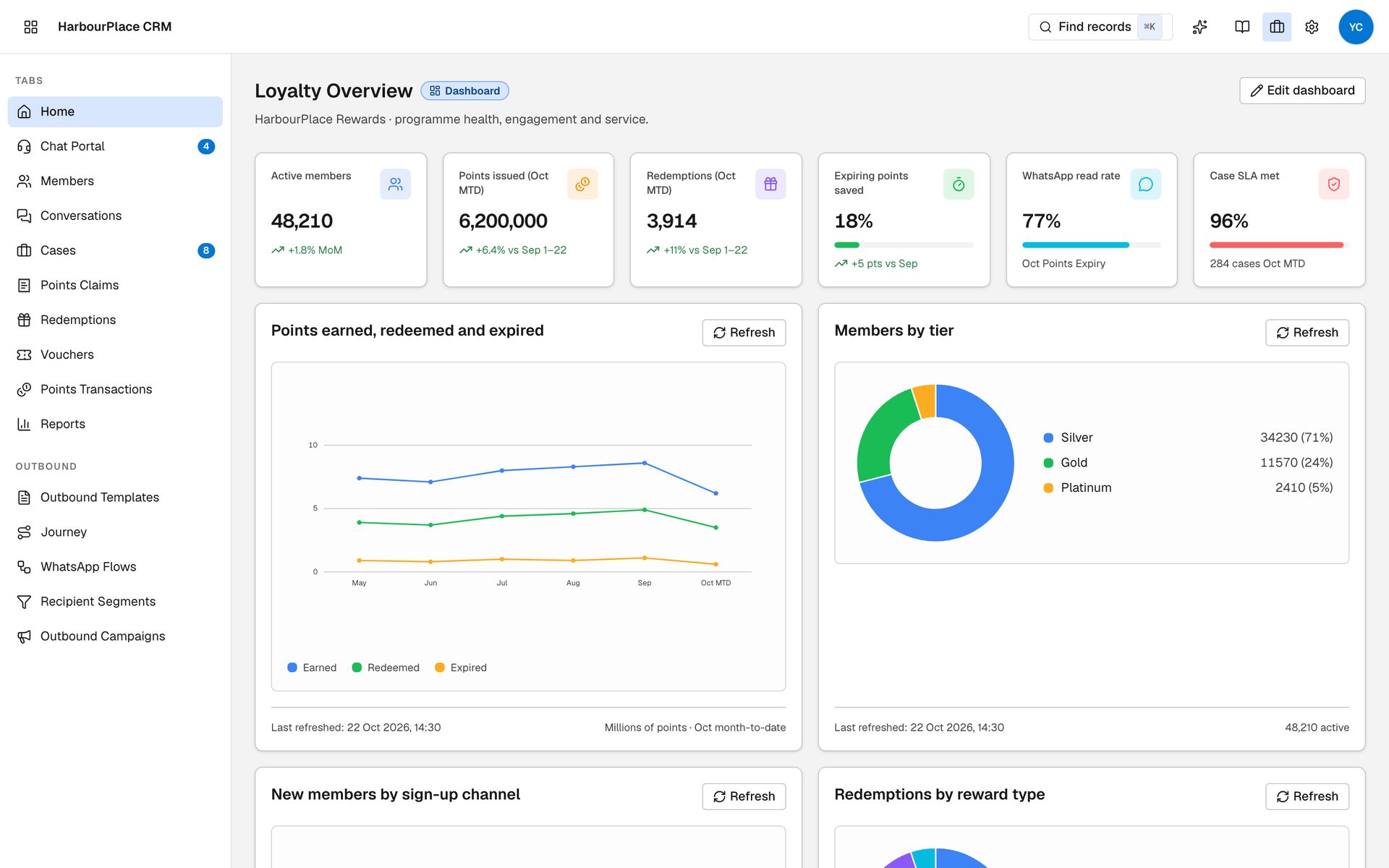Open the YC user avatar menu

pyautogui.click(x=1356, y=27)
